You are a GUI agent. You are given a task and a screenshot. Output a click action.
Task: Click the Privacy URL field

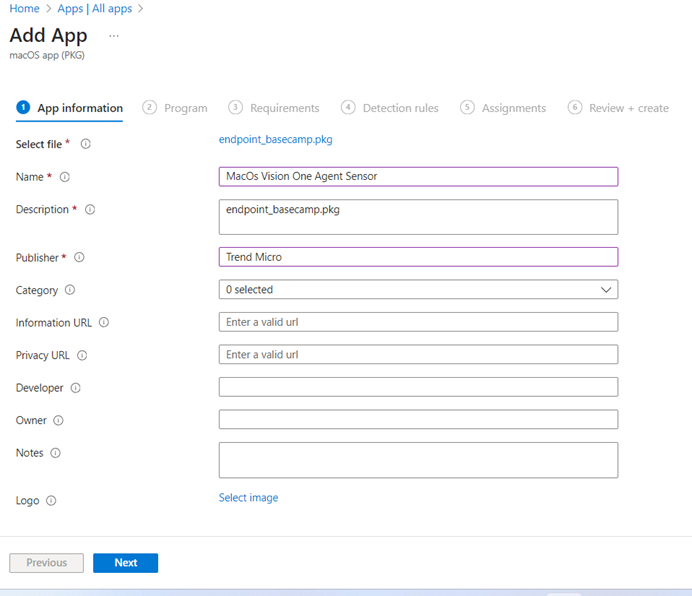[x=418, y=355]
